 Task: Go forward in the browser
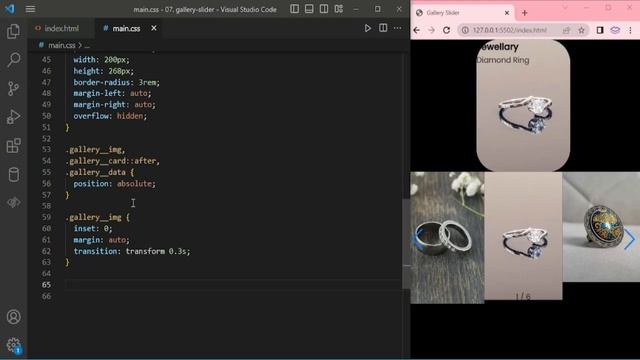(431, 30)
